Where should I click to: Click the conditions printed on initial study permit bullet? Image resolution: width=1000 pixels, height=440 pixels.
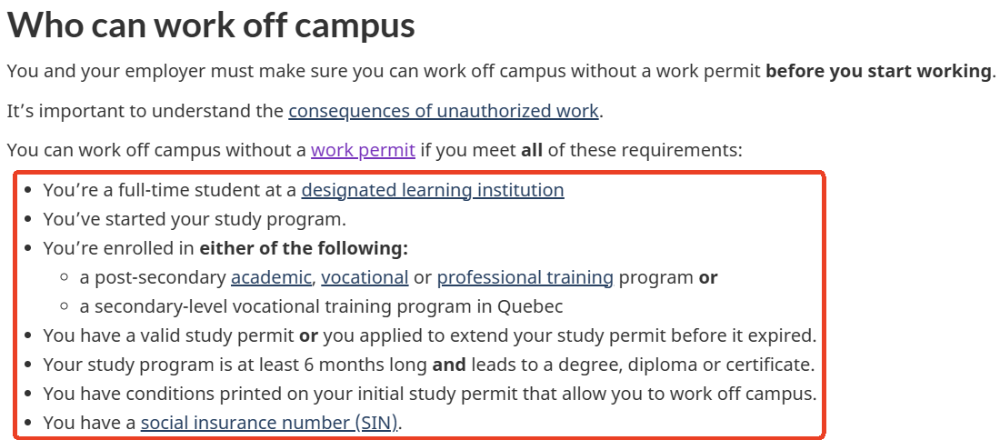[x=430, y=394]
